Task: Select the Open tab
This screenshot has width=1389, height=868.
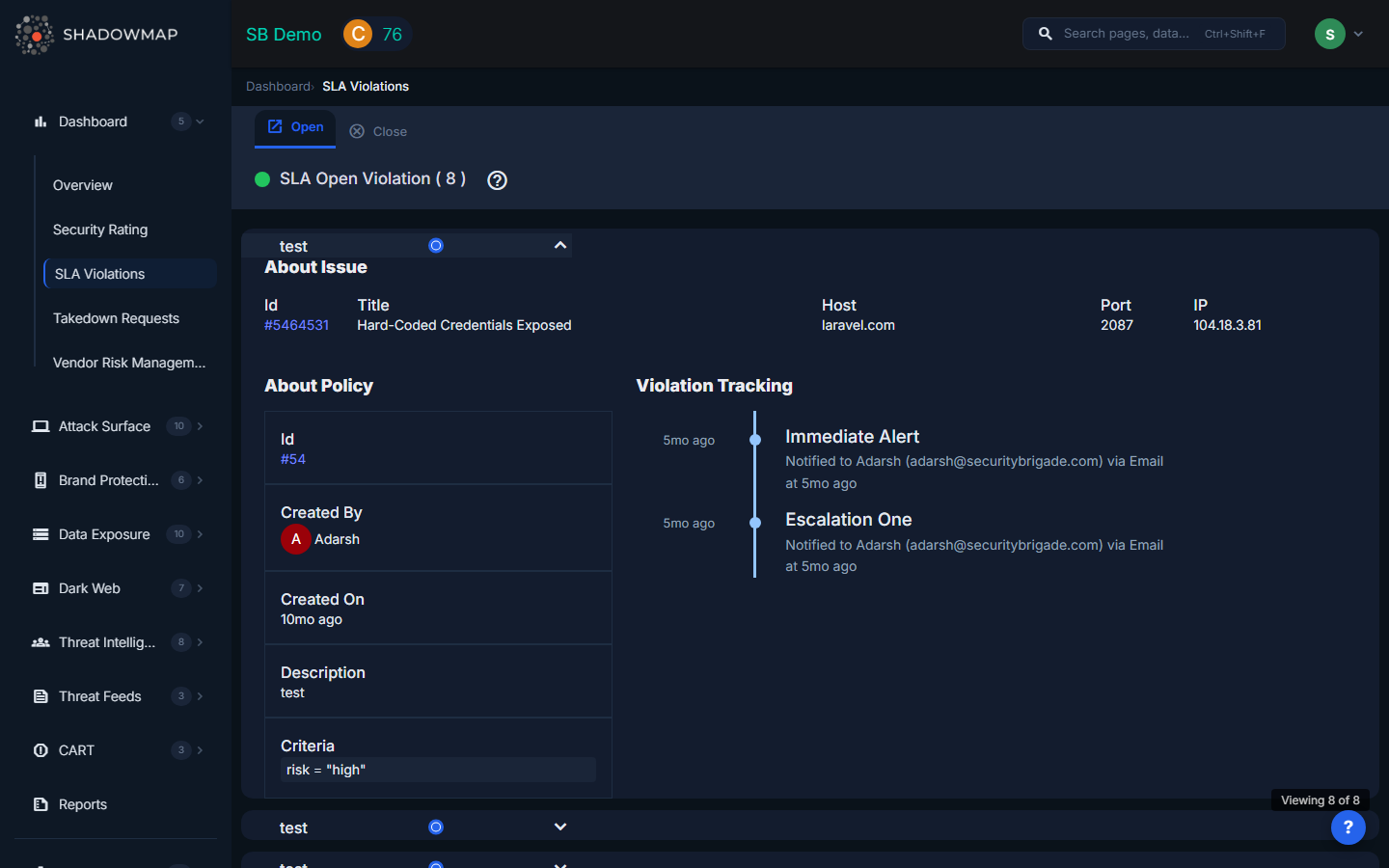Action: [x=296, y=127]
